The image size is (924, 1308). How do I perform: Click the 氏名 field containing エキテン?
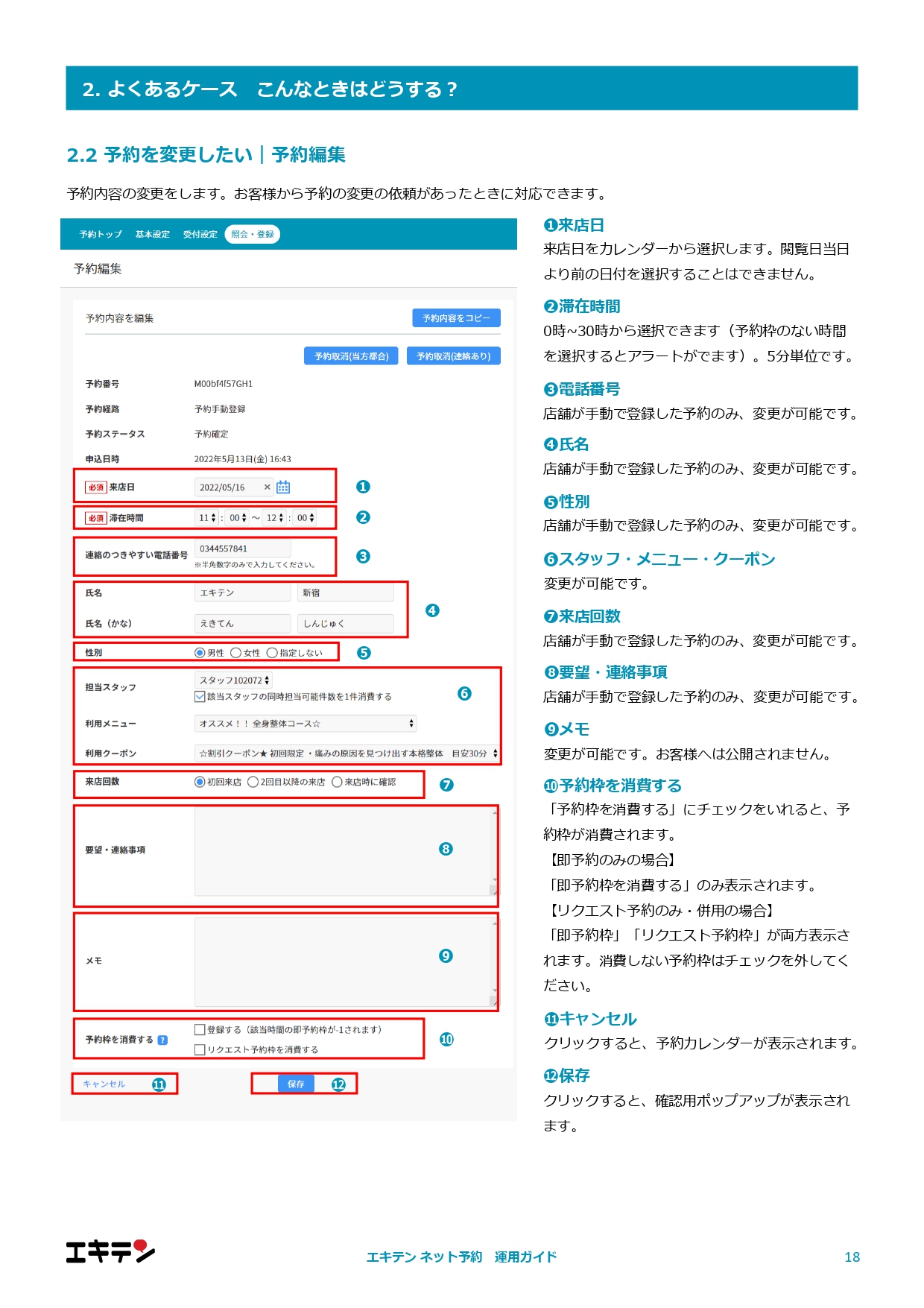243,593
